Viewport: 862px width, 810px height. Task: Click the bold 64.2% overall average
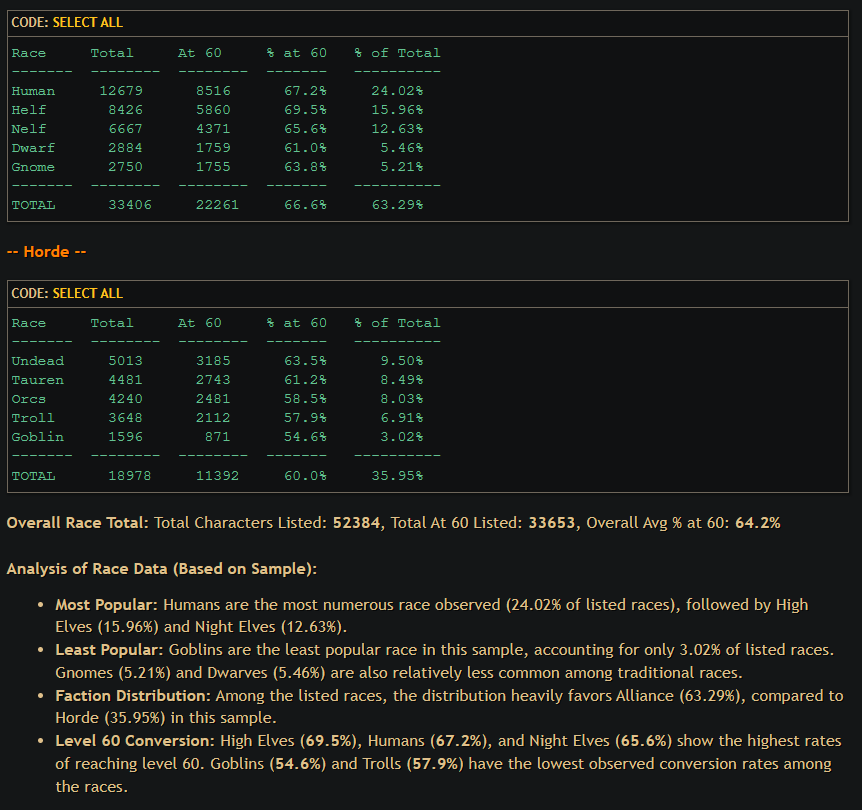click(758, 522)
